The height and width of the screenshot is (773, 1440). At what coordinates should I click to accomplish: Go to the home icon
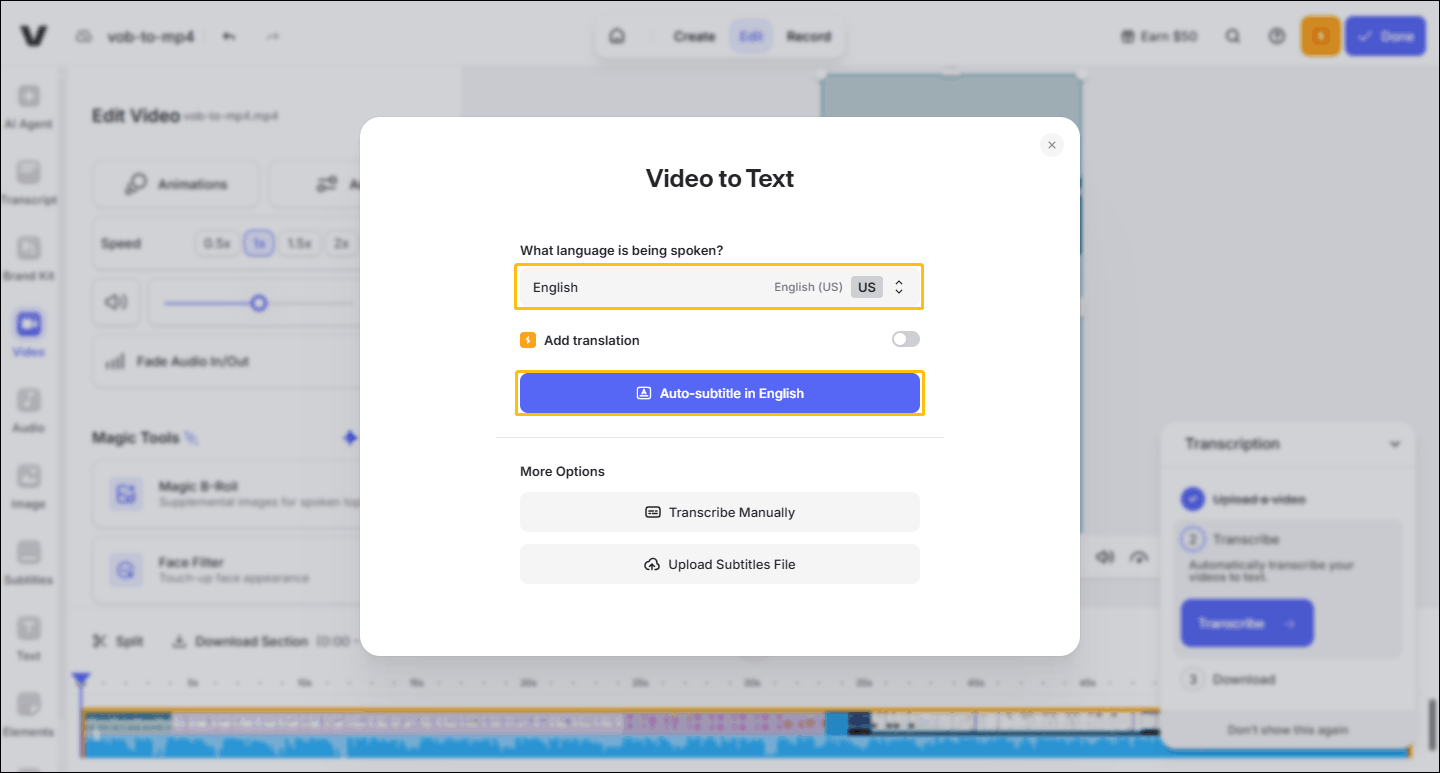click(617, 37)
